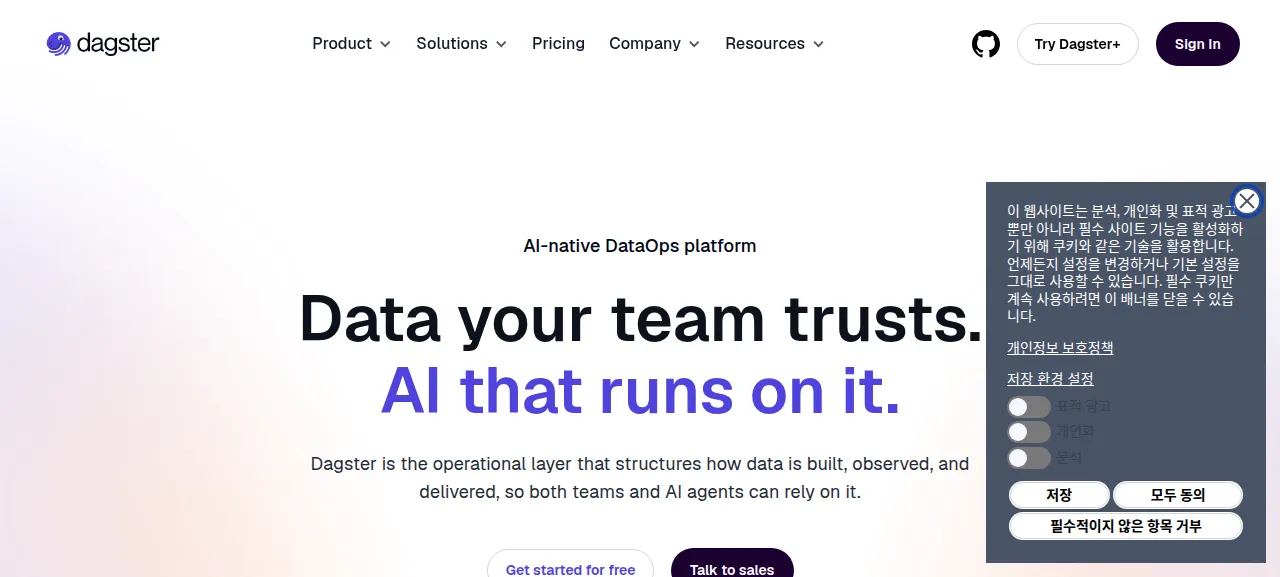This screenshot has width=1280, height=577.
Task: Open the Resources dropdown menu
Action: (774, 44)
